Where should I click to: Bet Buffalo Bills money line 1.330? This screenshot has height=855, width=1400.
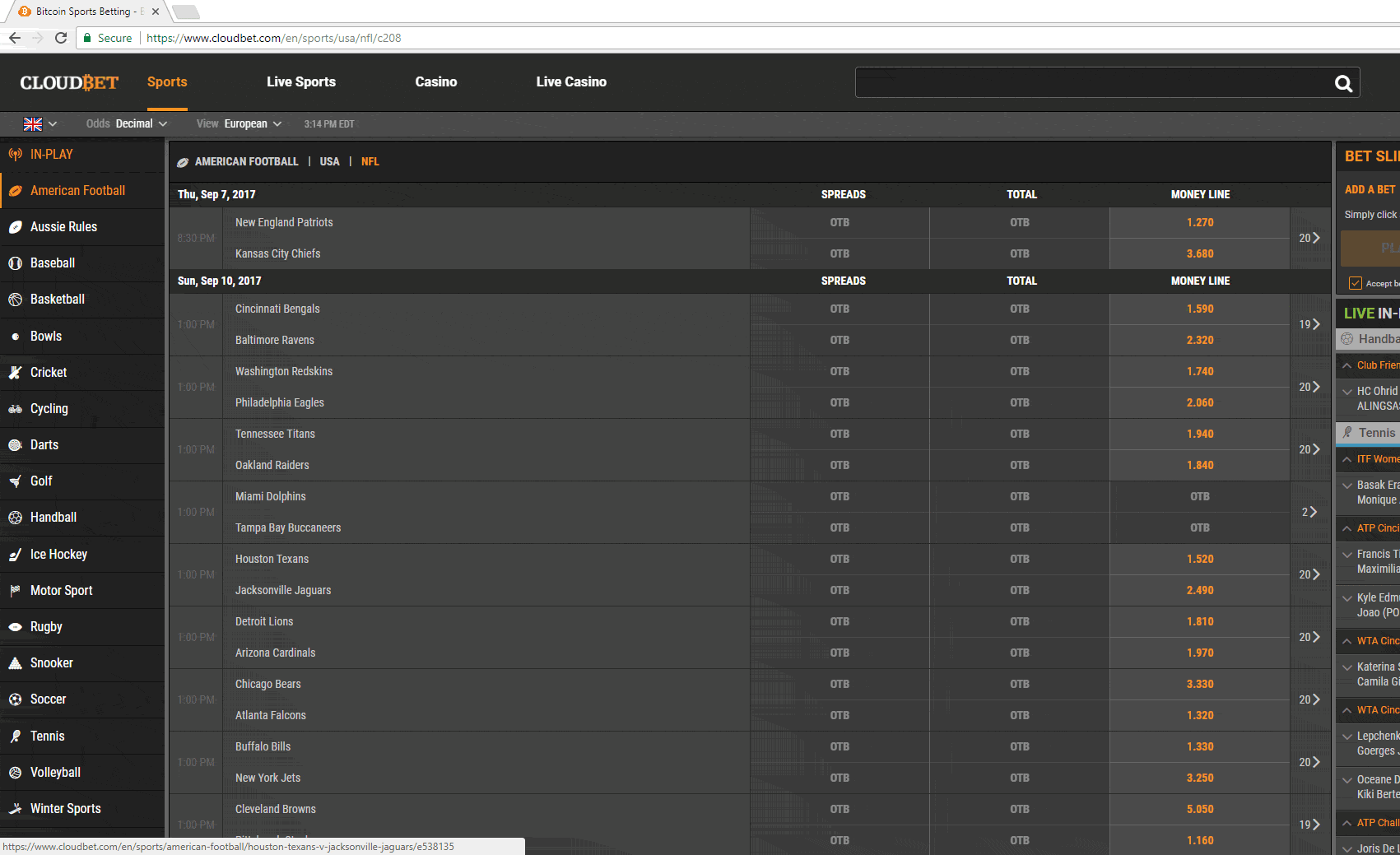1200,747
